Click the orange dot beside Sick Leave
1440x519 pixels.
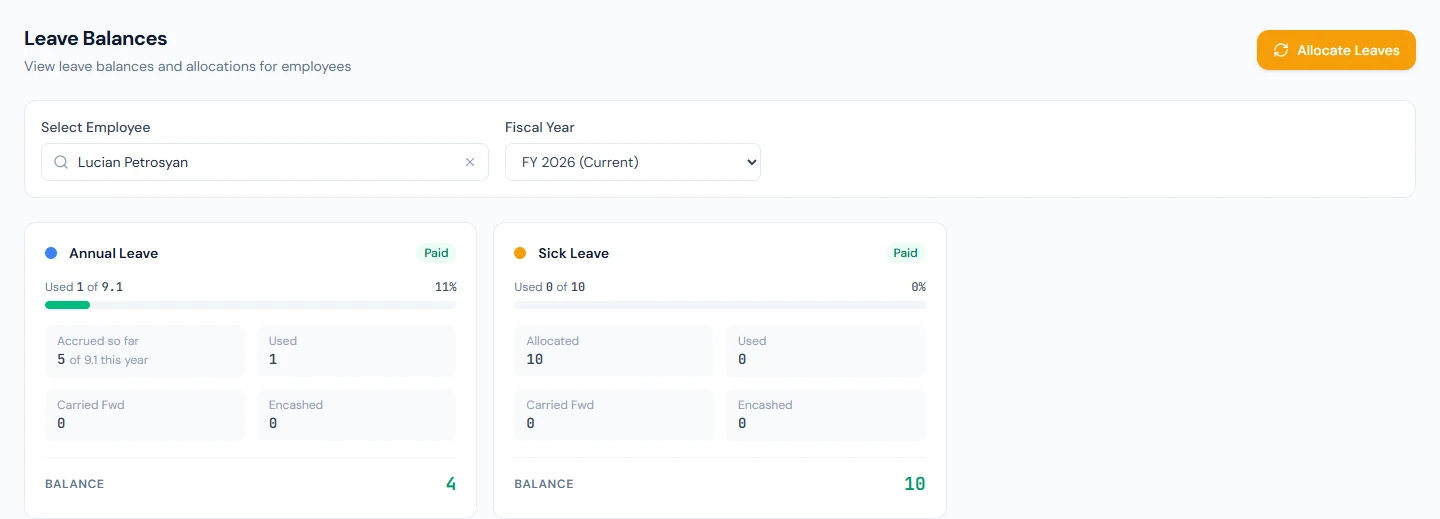(x=520, y=253)
